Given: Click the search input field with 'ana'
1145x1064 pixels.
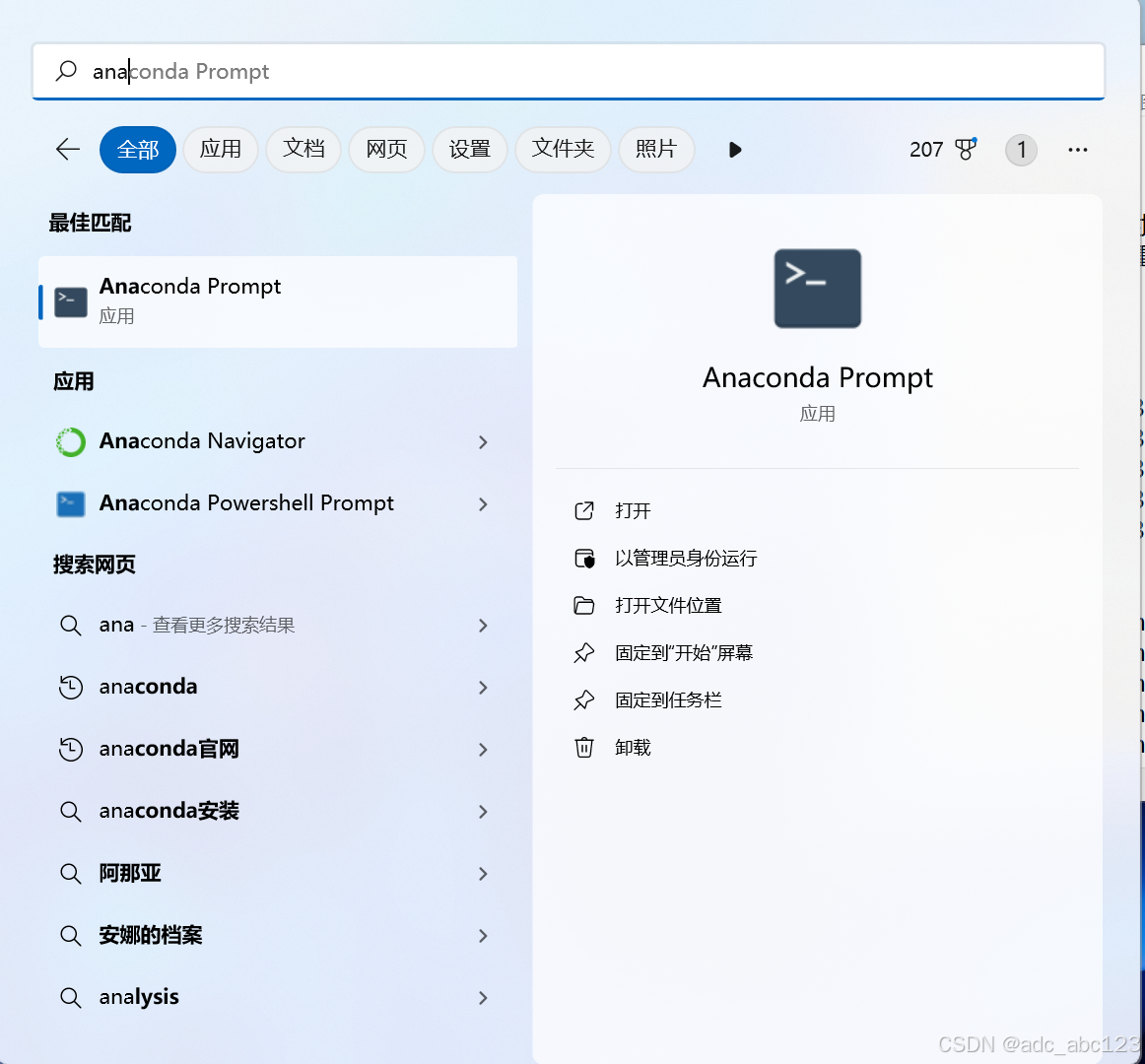Looking at the screenshot, I should tap(569, 71).
